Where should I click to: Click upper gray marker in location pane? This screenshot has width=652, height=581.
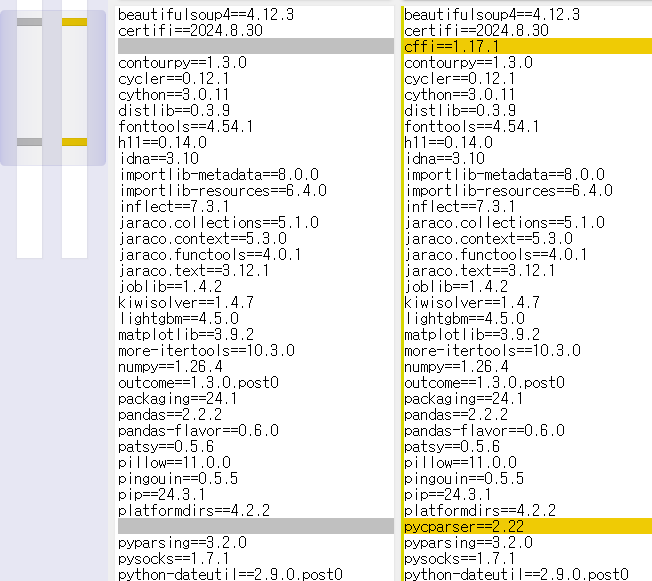[x=30, y=22]
